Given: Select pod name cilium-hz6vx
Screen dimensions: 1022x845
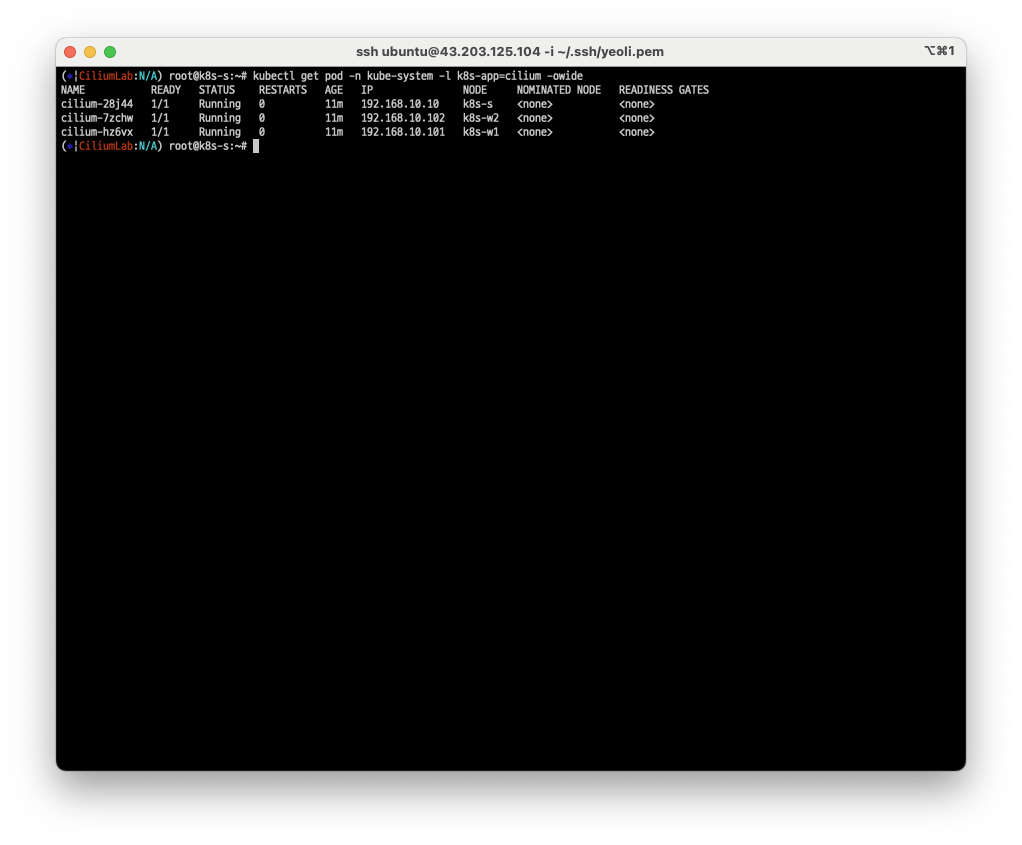Looking at the screenshot, I should click(x=97, y=132).
